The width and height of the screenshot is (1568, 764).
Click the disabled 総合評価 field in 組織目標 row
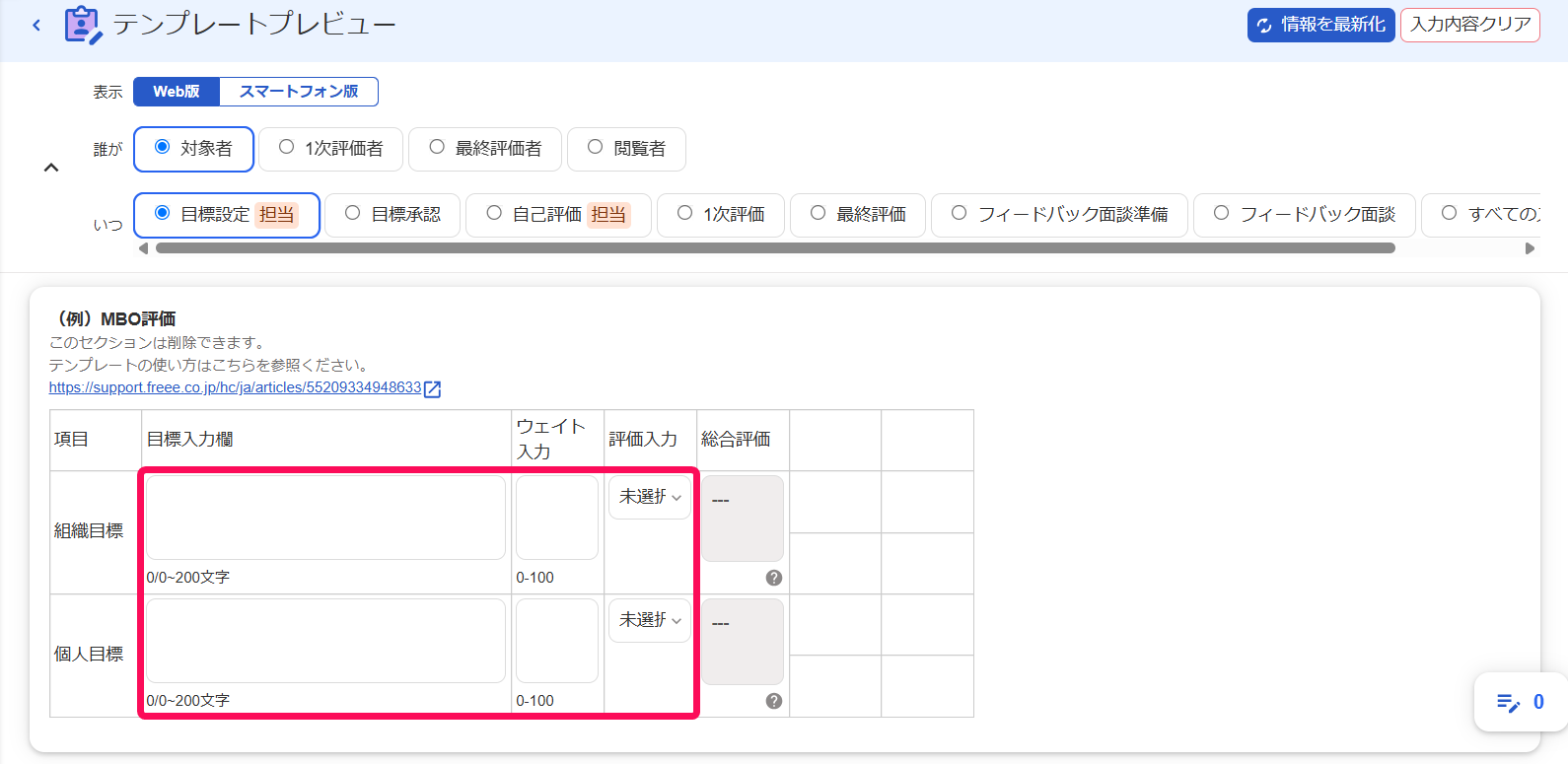click(x=743, y=519)
